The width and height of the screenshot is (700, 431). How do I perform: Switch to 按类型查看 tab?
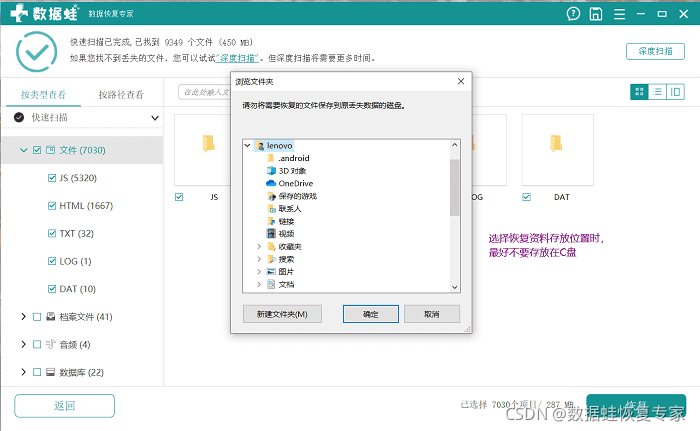pyautogui.click(x=43, y=94)
